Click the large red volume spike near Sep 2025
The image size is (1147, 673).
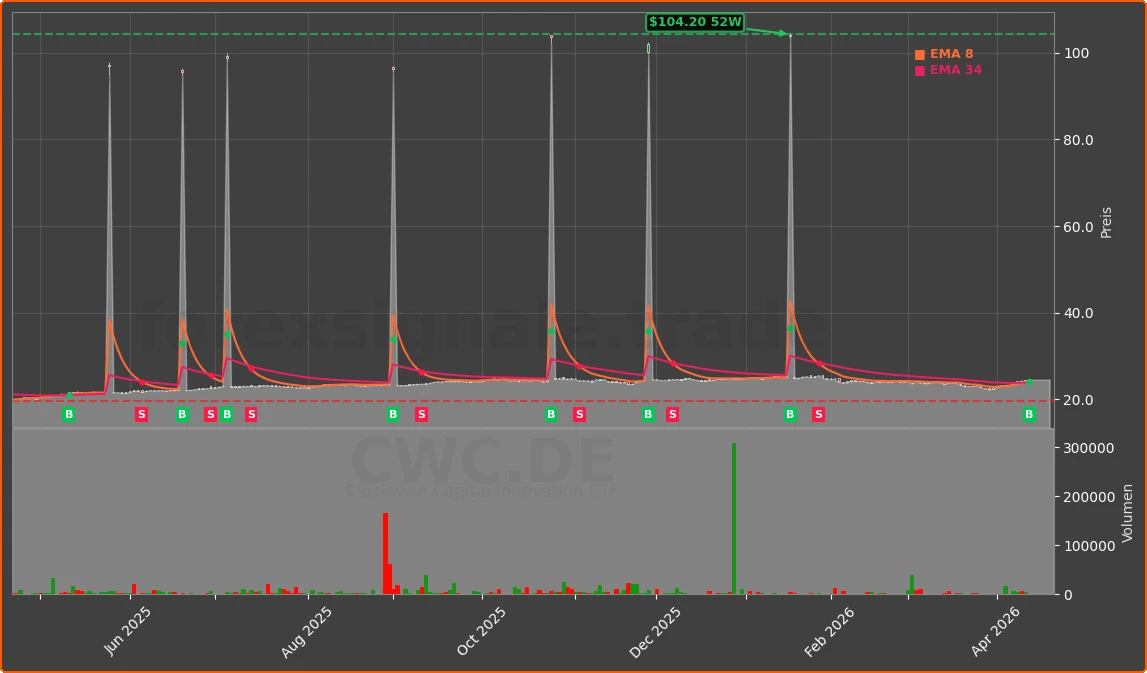coord(385,550)
